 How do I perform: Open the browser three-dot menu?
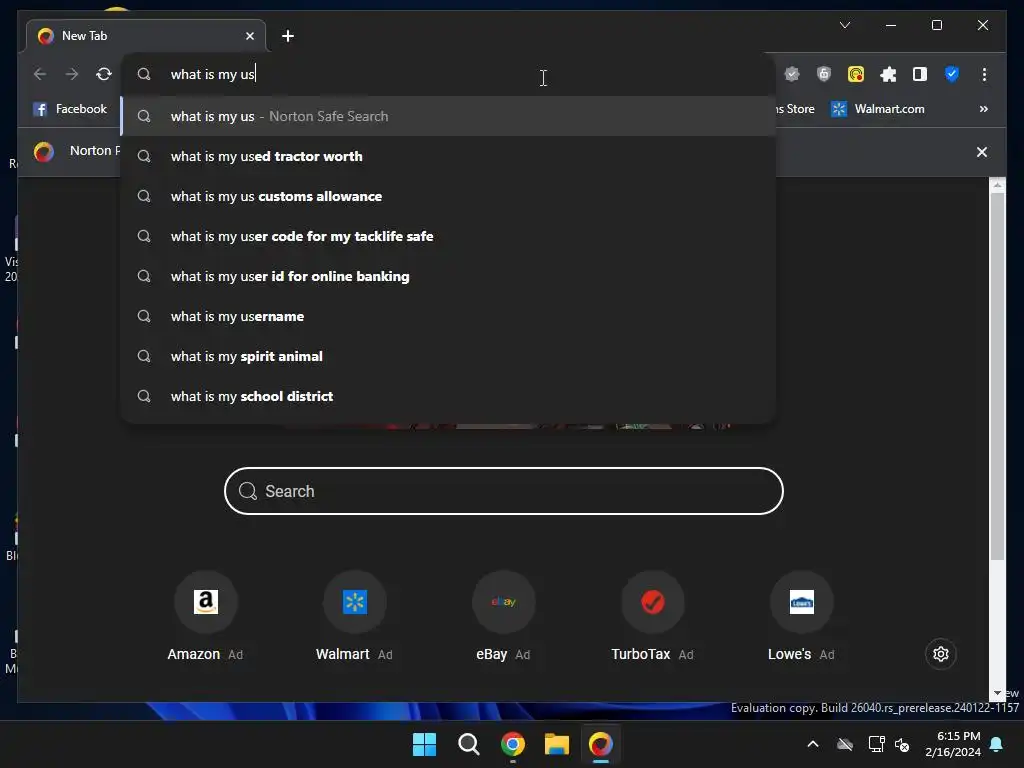tap(984, 74)
